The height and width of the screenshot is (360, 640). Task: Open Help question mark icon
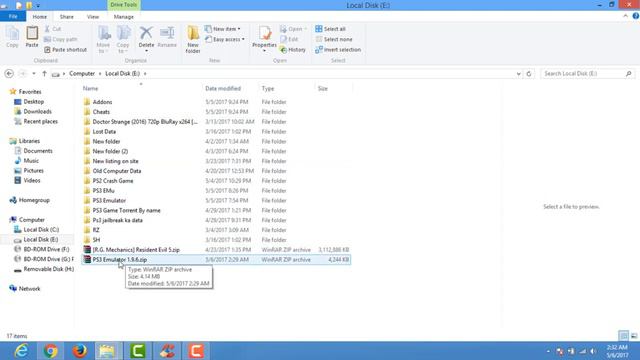[x=636, y=16]
